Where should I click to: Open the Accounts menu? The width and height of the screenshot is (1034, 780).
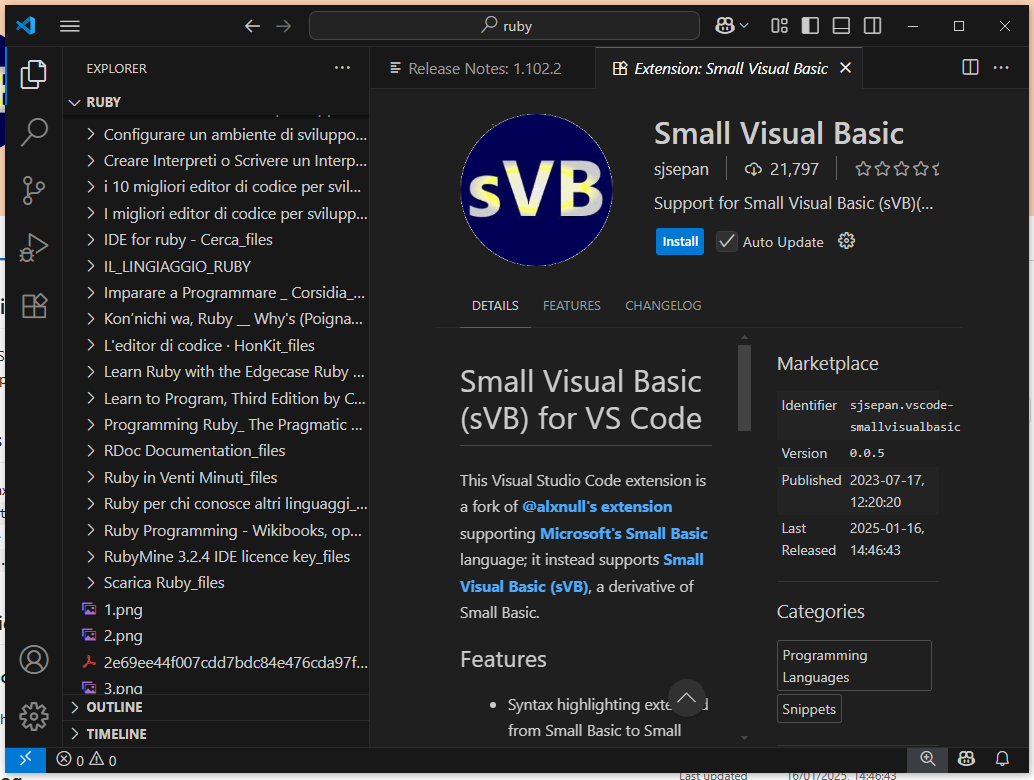34,659
